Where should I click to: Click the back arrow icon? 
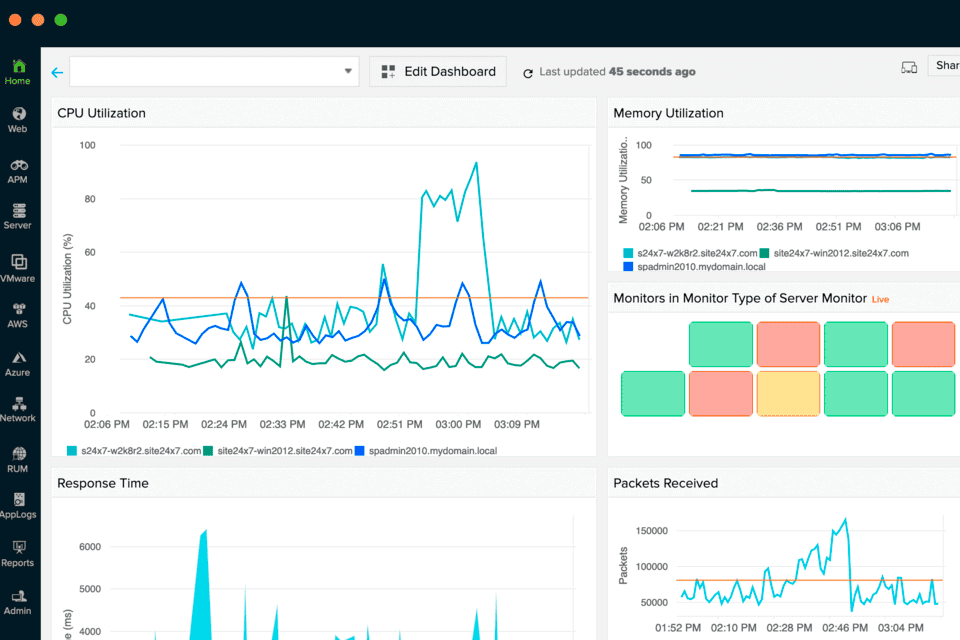coord(57,72)
